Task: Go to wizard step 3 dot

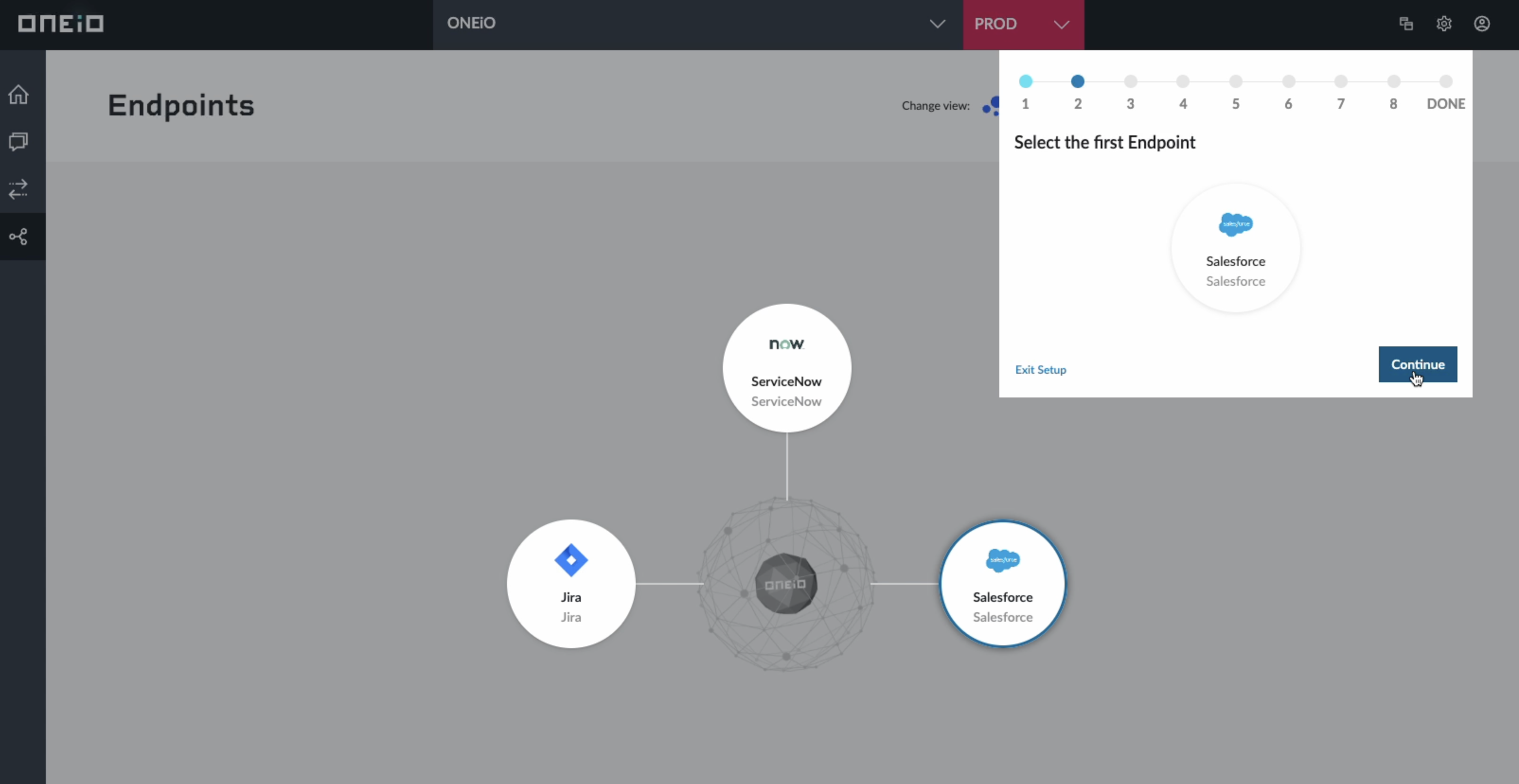Action: [x=1130, y=81]
